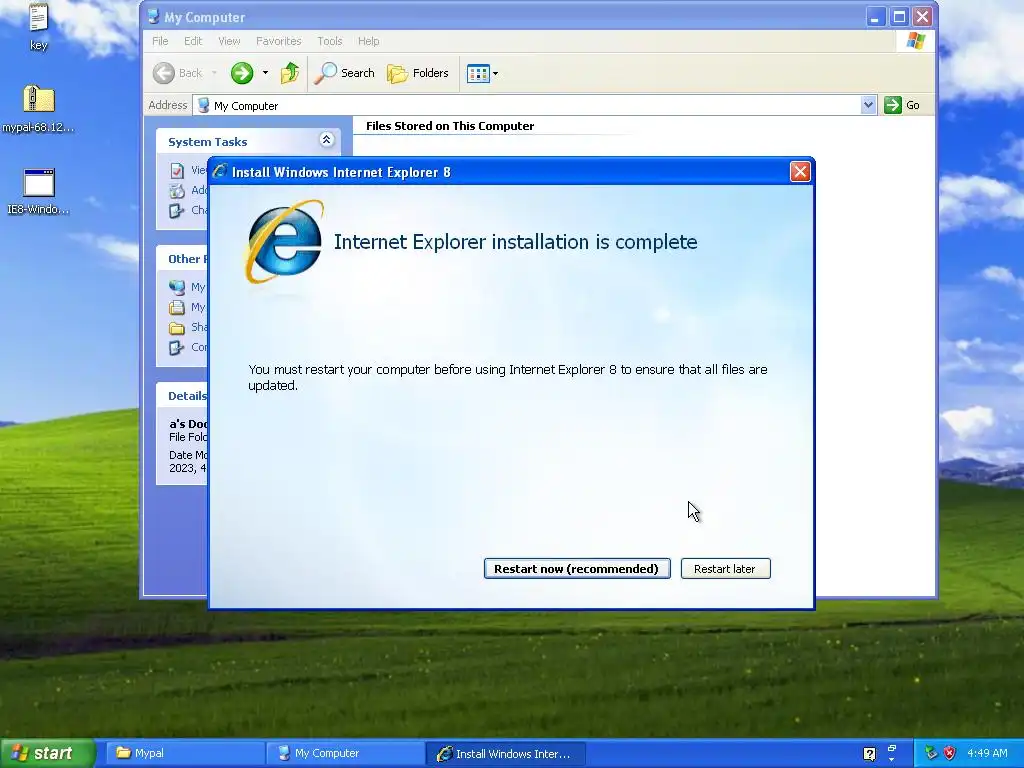Click the red security shield tray icon
Viewport: 1024px width, 768px height.
pos(950,753)
